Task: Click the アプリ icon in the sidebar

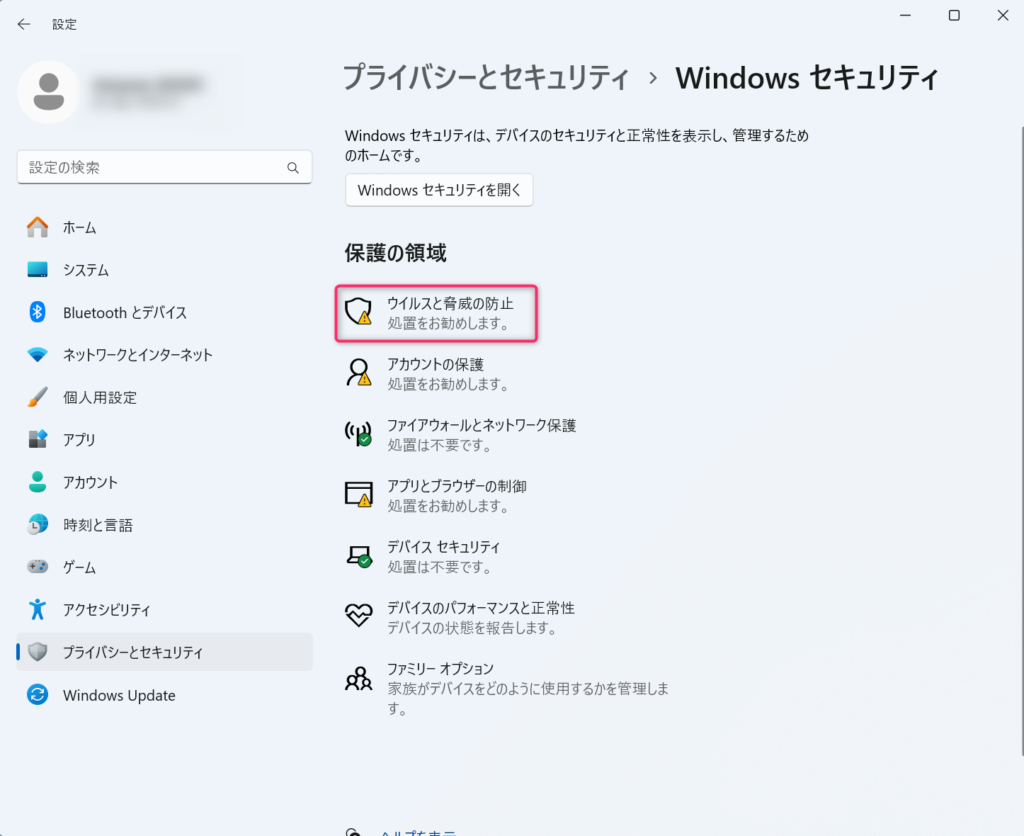Action: click(x=37, y=439)
